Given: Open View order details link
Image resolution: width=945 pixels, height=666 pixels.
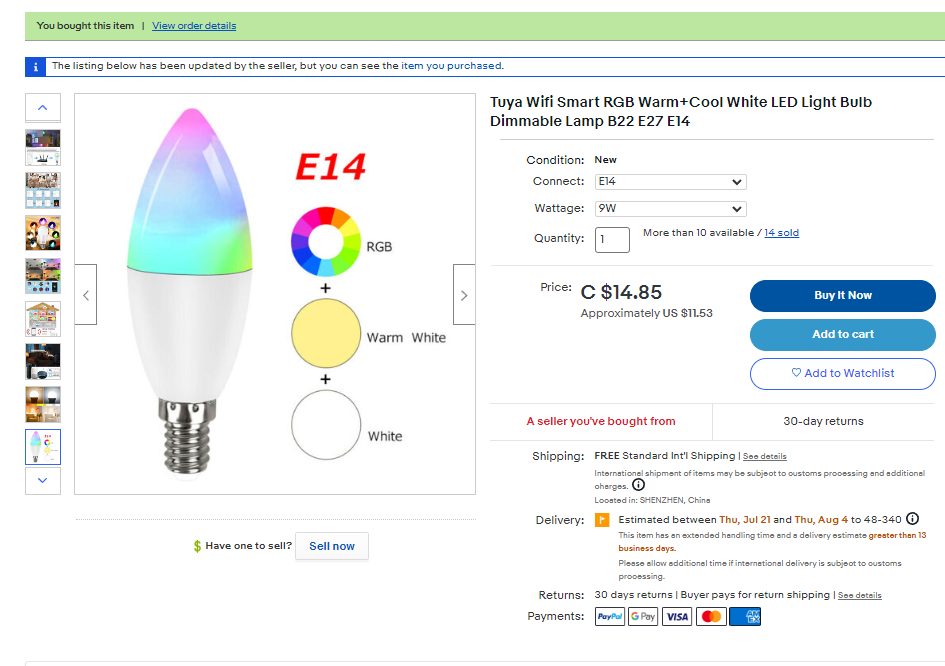Looking at the screenshot, I should 194,26.
